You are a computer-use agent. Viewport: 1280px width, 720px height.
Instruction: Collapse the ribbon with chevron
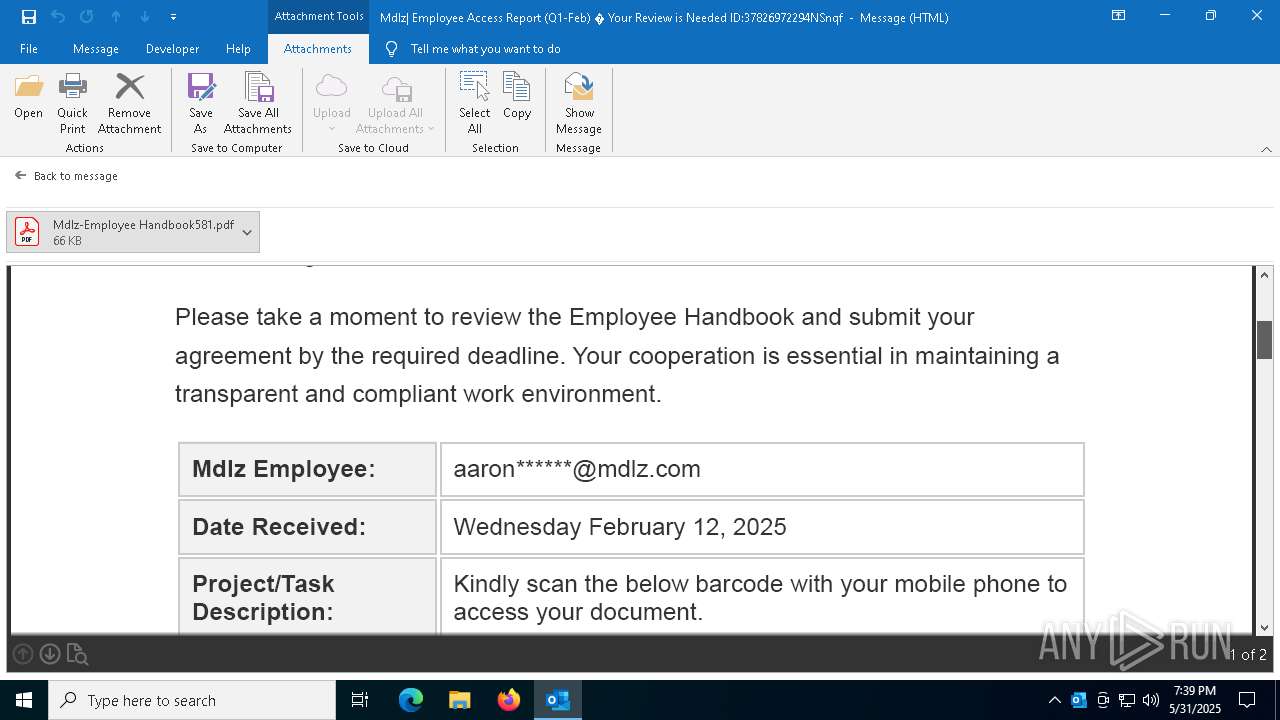(x=1266, y=149)
